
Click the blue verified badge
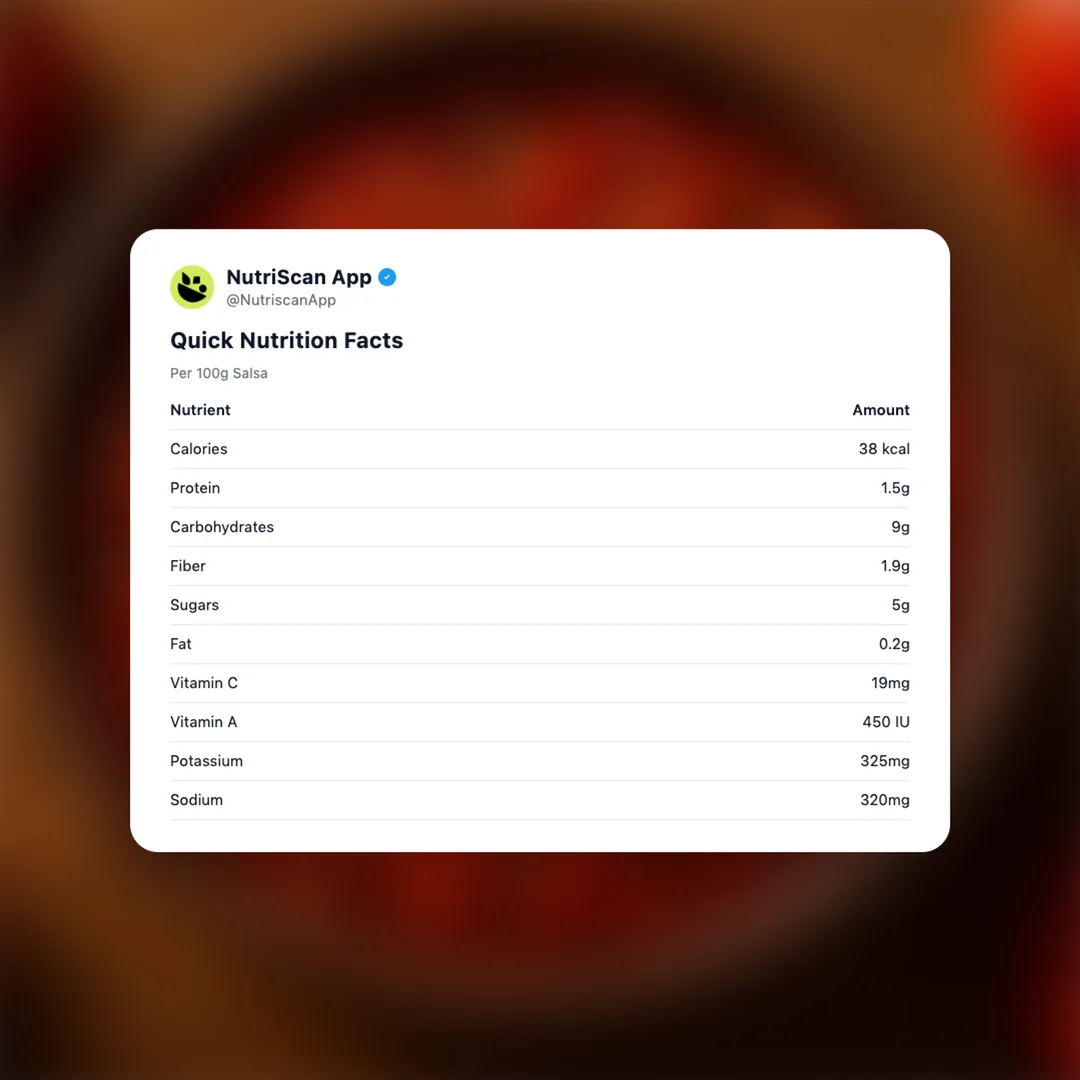[387, 277]
